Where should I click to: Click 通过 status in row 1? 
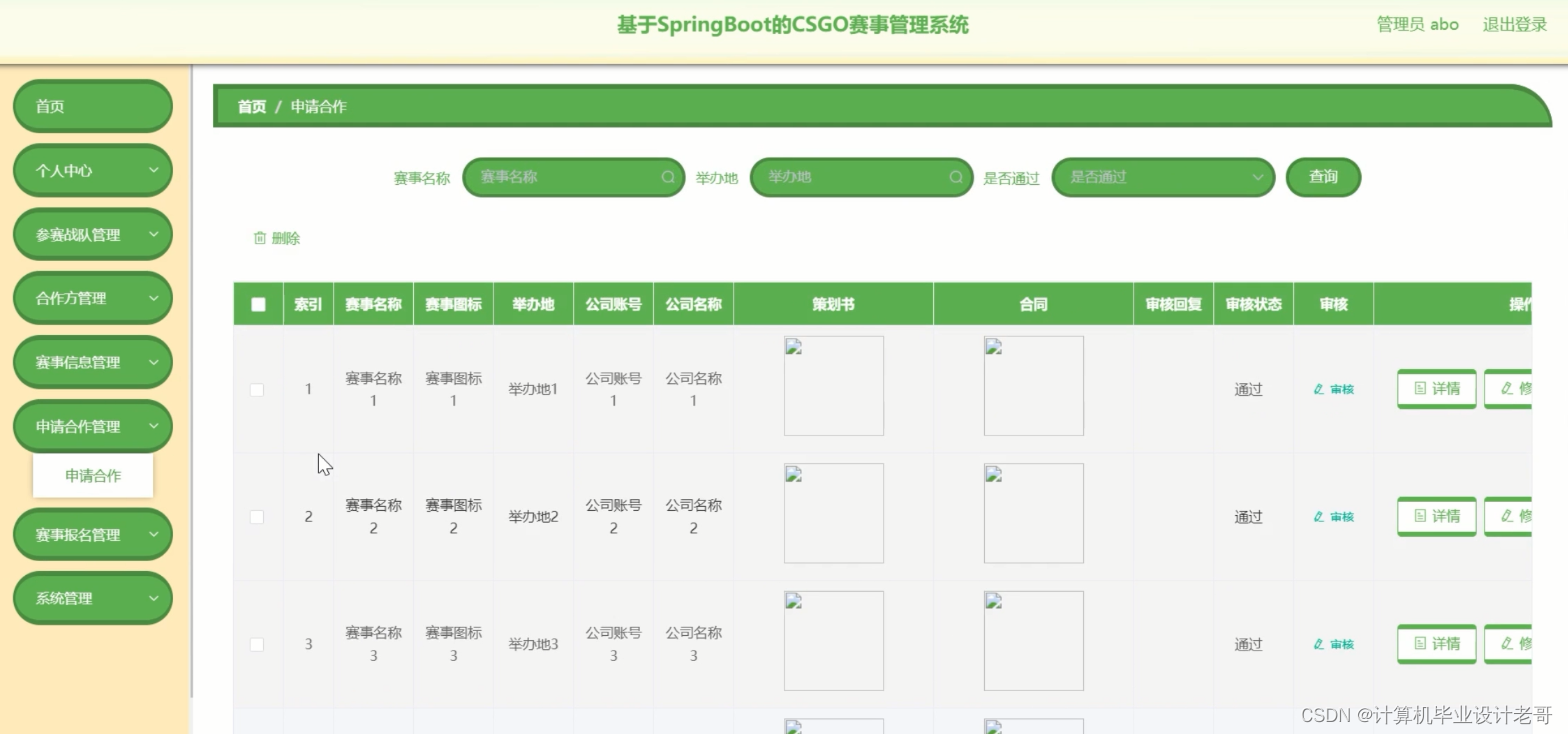pos(1248,389)
